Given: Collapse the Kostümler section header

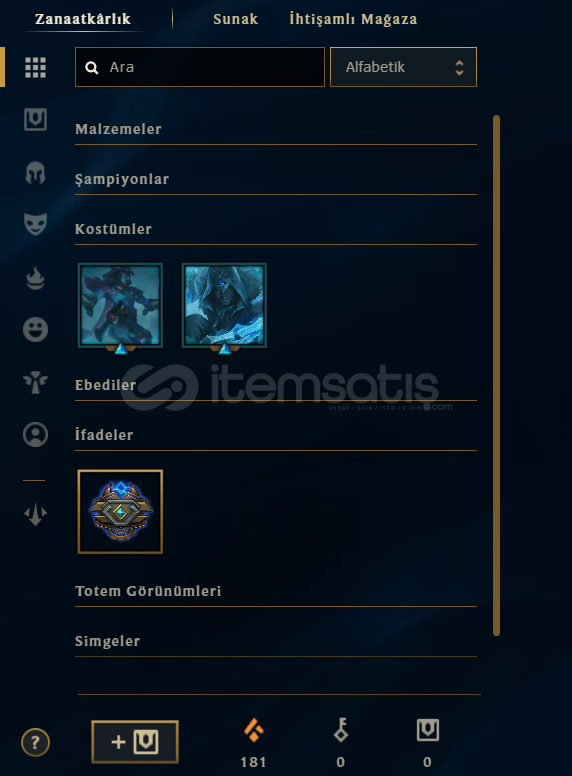Looking at the screenshot, I should [276, 230].
